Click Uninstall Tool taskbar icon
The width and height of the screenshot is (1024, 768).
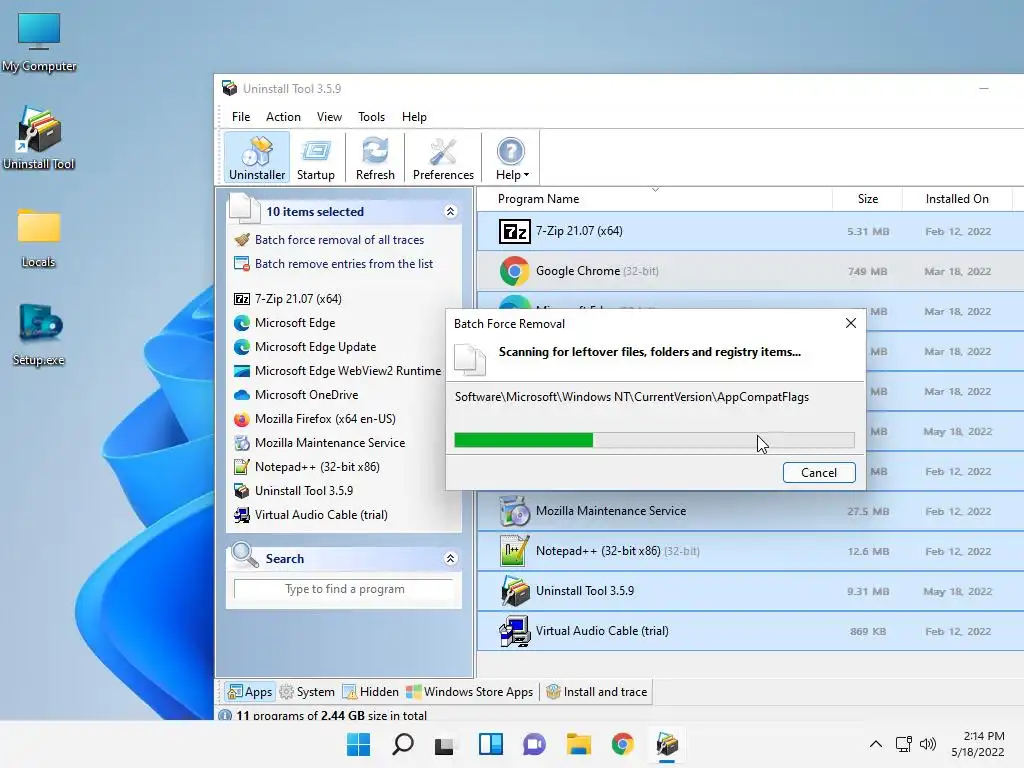(667, 744)
